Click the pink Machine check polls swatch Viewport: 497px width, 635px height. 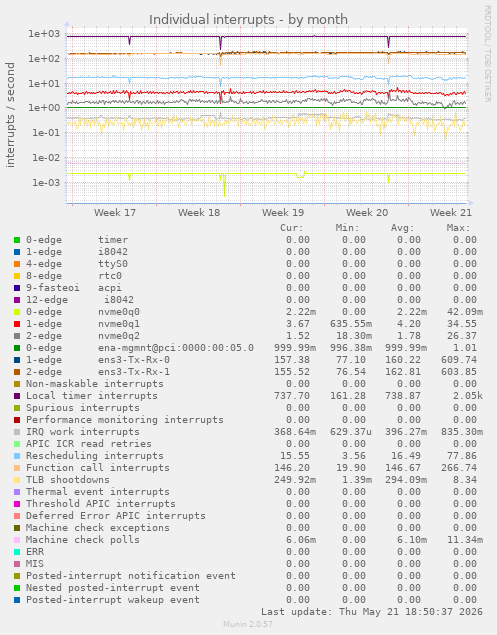coord(17,540)
